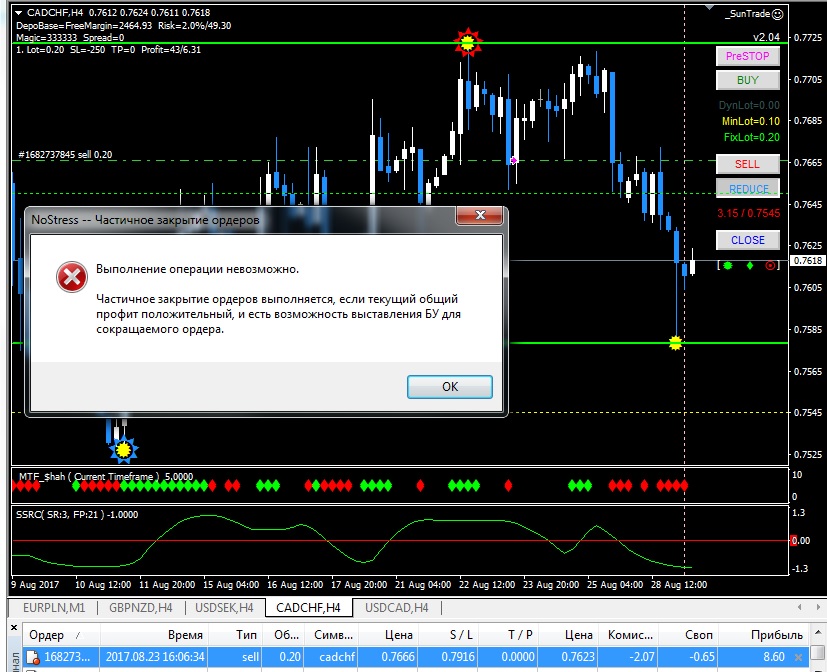Viewport: 827px width, 672px height.
Task: Click the red 3.15 / 0.7545 text
Action: point(748,213)
